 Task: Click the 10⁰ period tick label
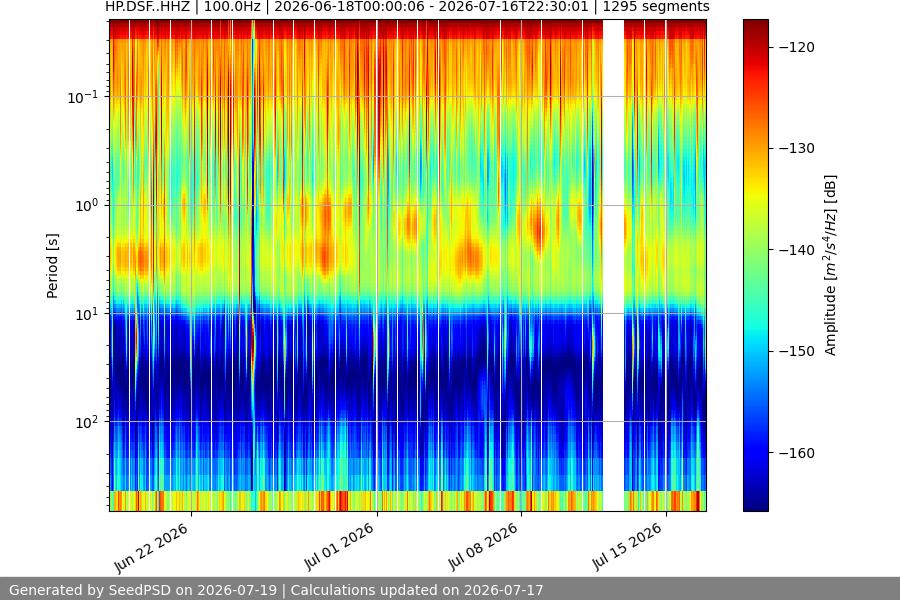point(87,206)
